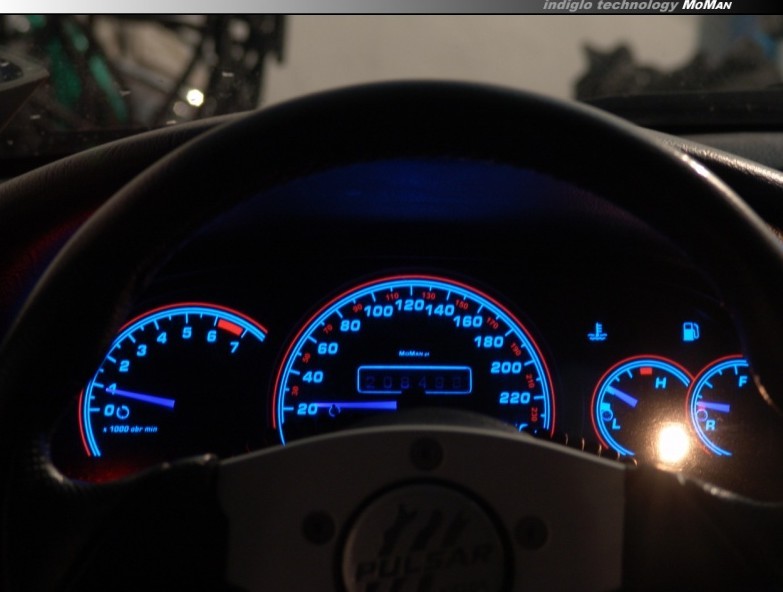The width and height of the screenshot is (783, 592).
Task: Click the fuel pump icon
Action: click(x=691, y=331)
